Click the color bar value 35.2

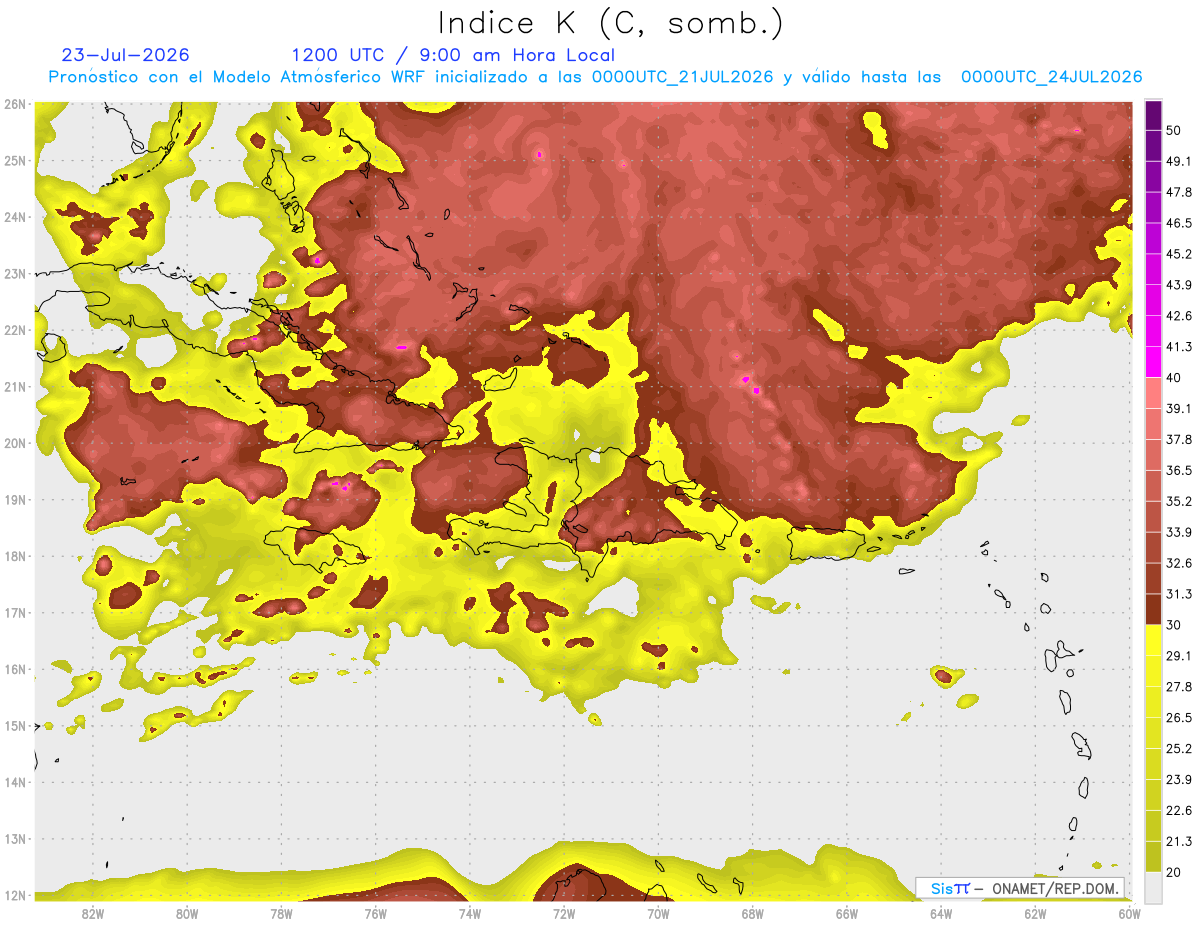point(1178,502)
